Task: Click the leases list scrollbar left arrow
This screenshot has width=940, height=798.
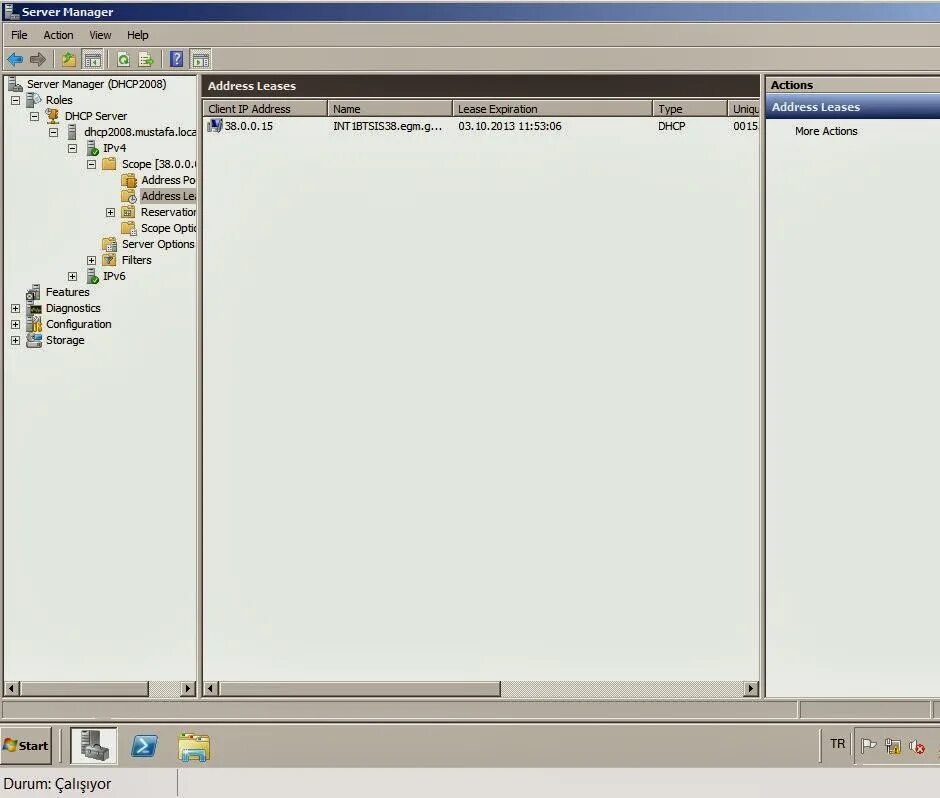Action: pyautogui.click(x=210, y=688)
